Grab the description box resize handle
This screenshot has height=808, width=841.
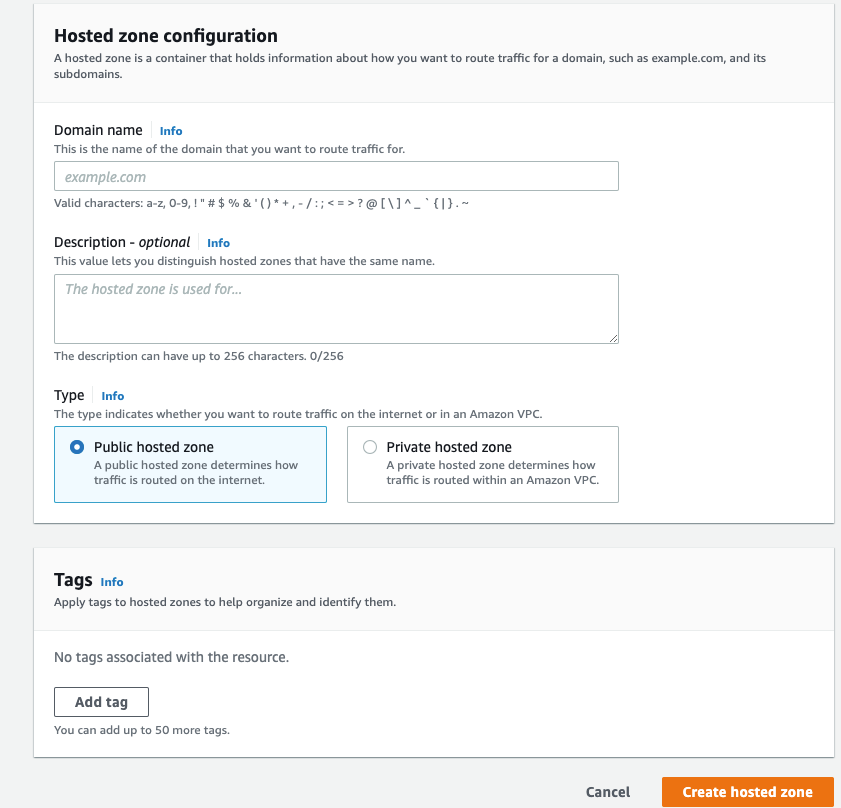point(614,339)
